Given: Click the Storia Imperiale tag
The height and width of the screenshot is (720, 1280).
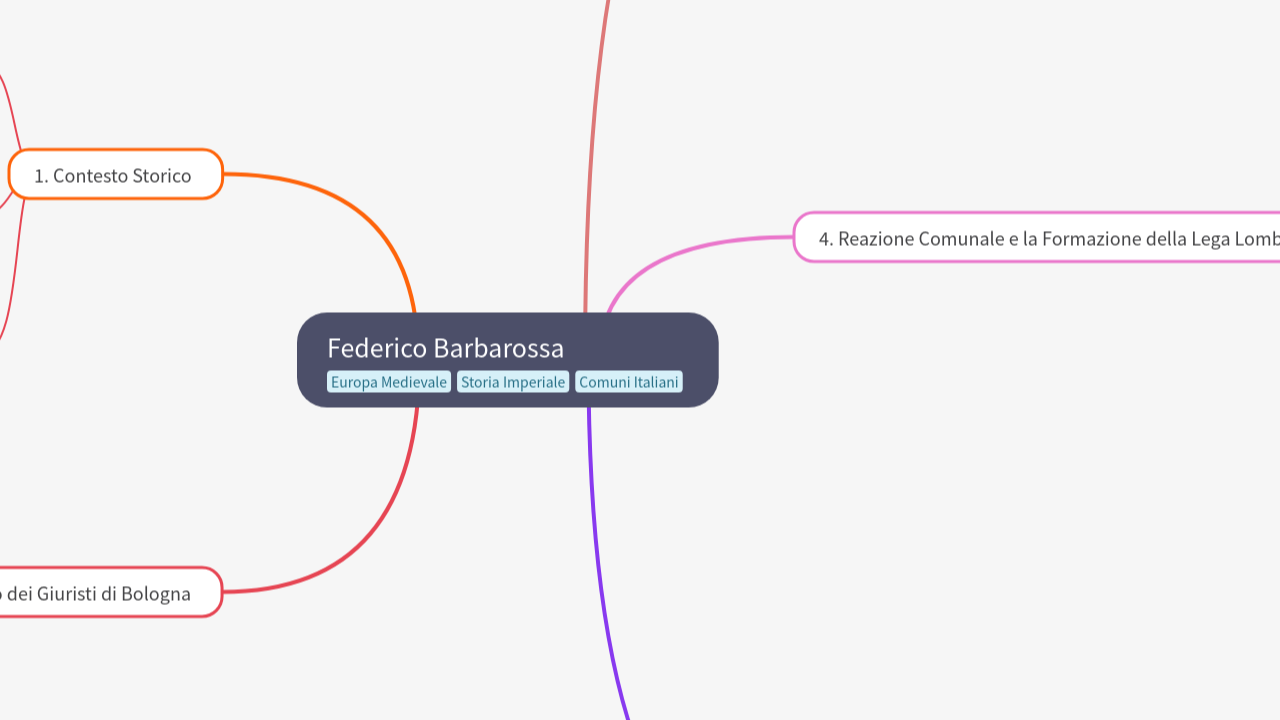Looking at the screenshot, I should 513,382.
